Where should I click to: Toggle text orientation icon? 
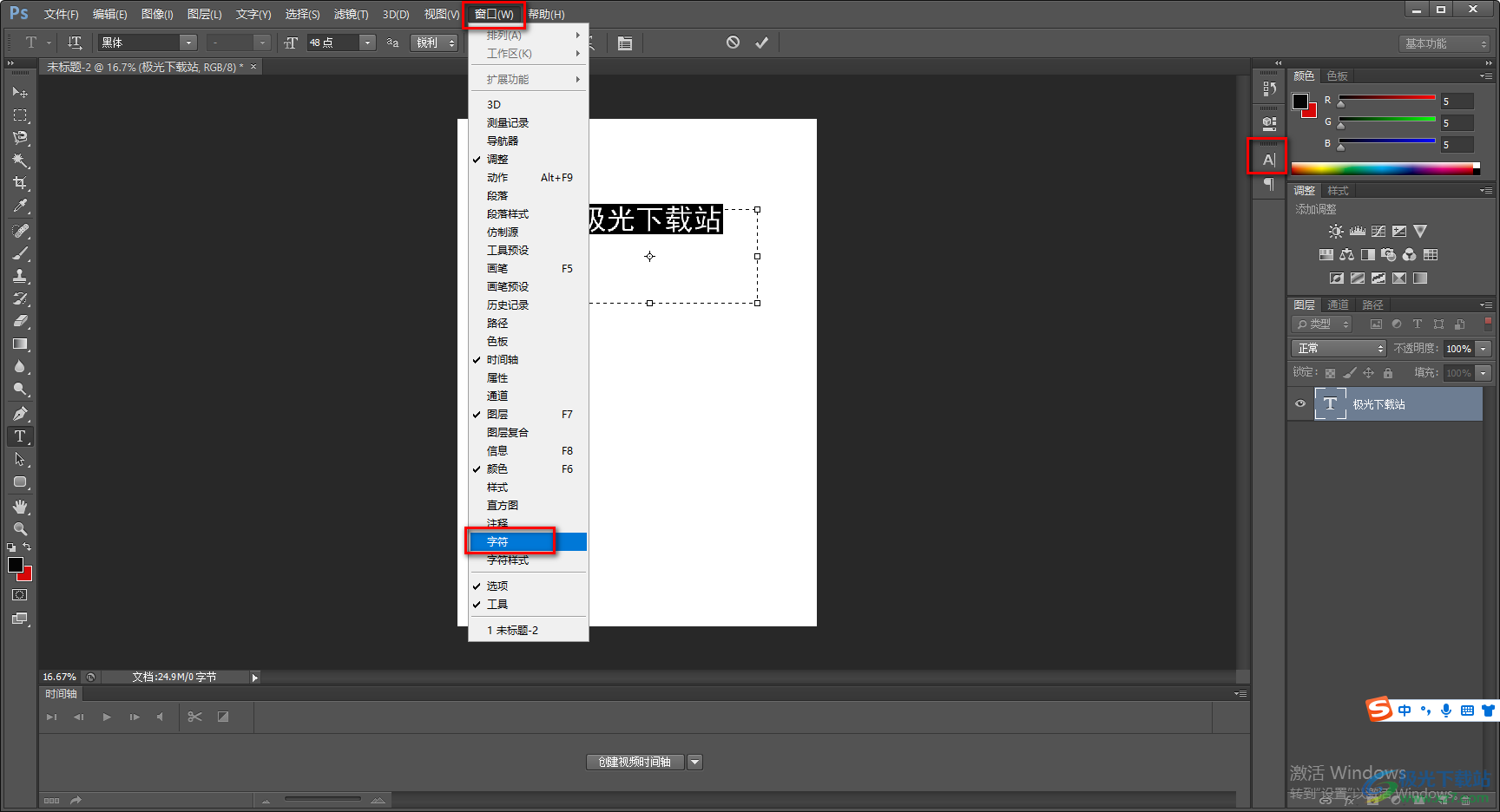coord(75,43)
